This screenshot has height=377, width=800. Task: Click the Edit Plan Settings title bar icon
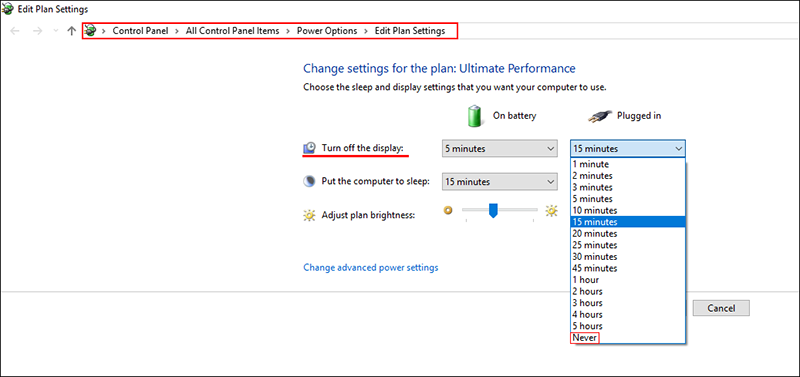click(x=8, y=9)
